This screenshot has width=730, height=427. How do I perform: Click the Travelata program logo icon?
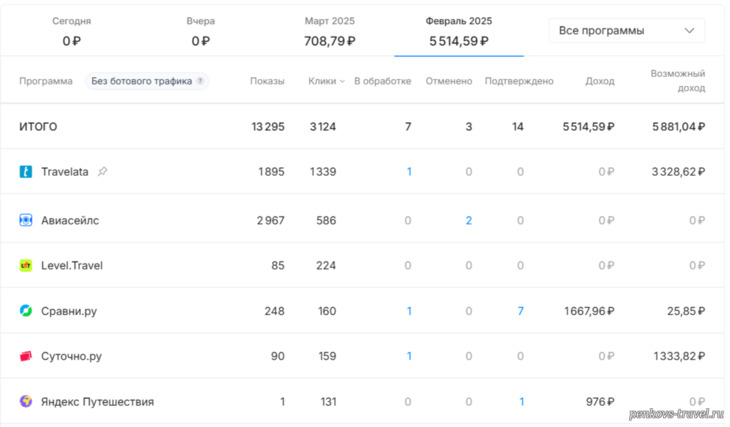26,172
